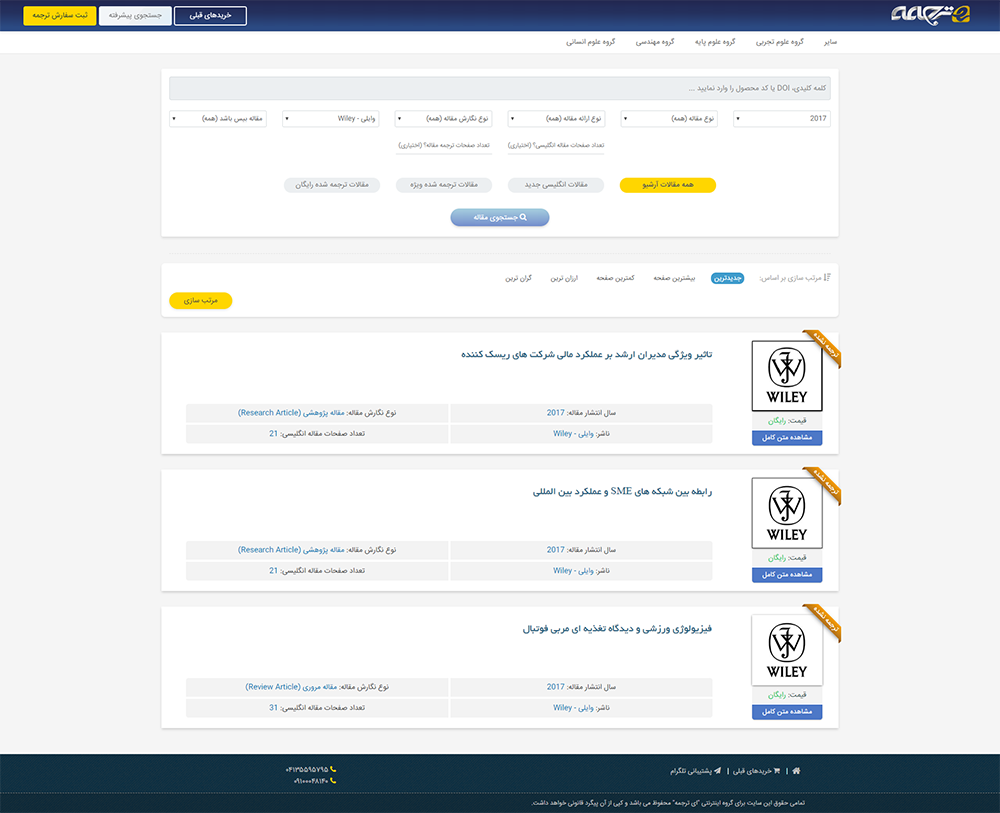This screenshot has width=1000, height=813.
Task: Click the Wiley logo on the first article card
Action: (787, 375)
